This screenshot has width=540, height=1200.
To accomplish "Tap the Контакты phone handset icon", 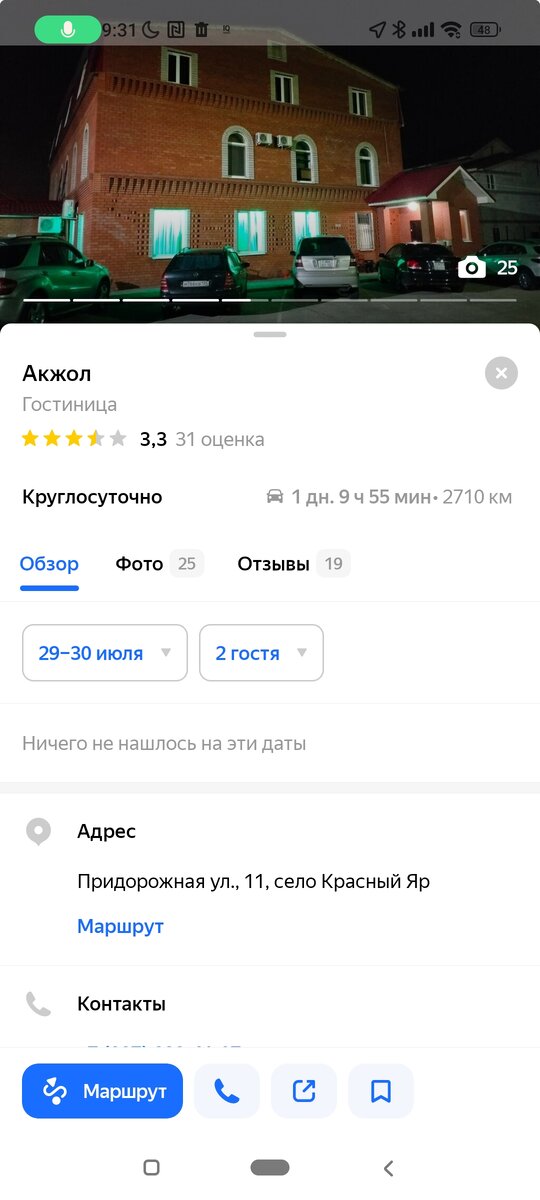I will [x=38, y=1004].
